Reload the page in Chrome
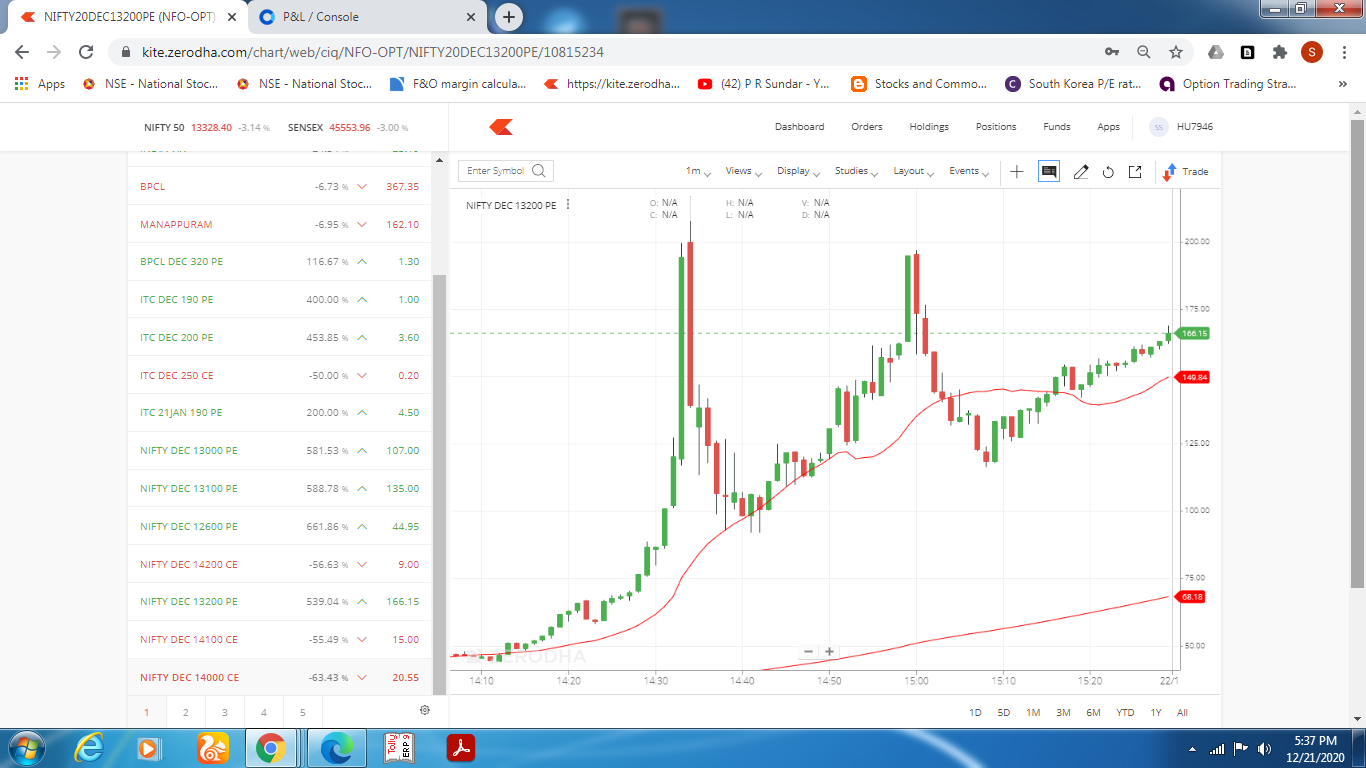1366x768 pixels. point(86,52)
